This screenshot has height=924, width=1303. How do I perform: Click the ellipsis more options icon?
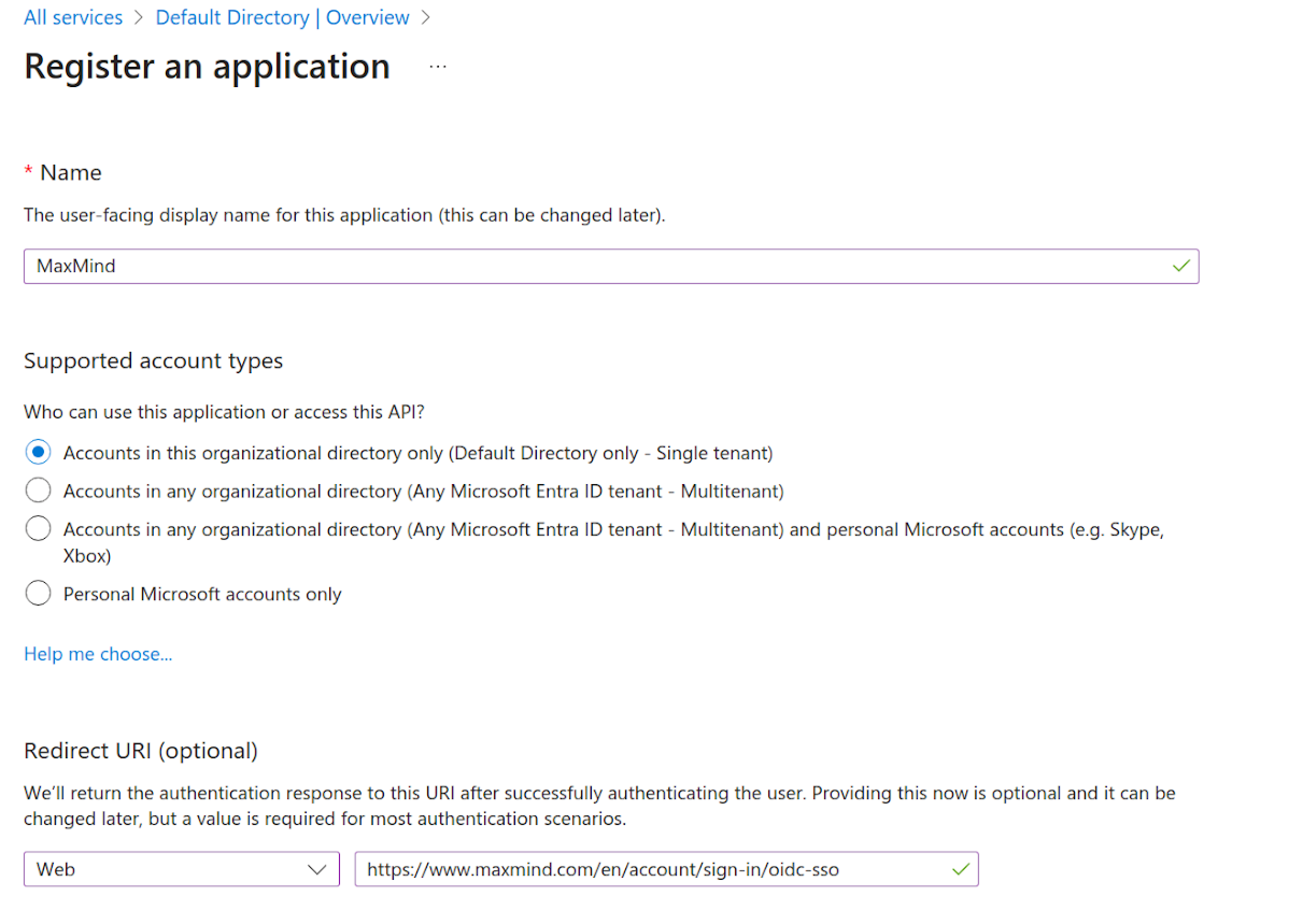point(437,67)
